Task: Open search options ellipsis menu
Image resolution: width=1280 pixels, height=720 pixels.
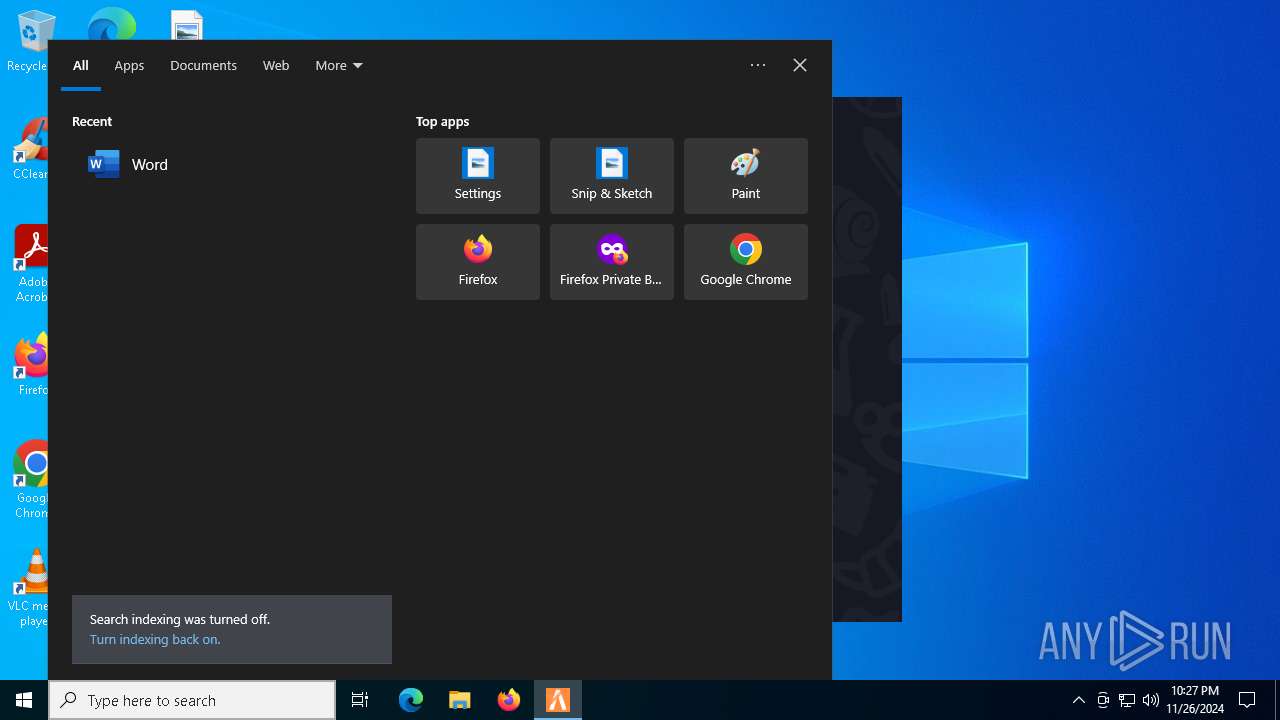Action: (x=758, y=65)
